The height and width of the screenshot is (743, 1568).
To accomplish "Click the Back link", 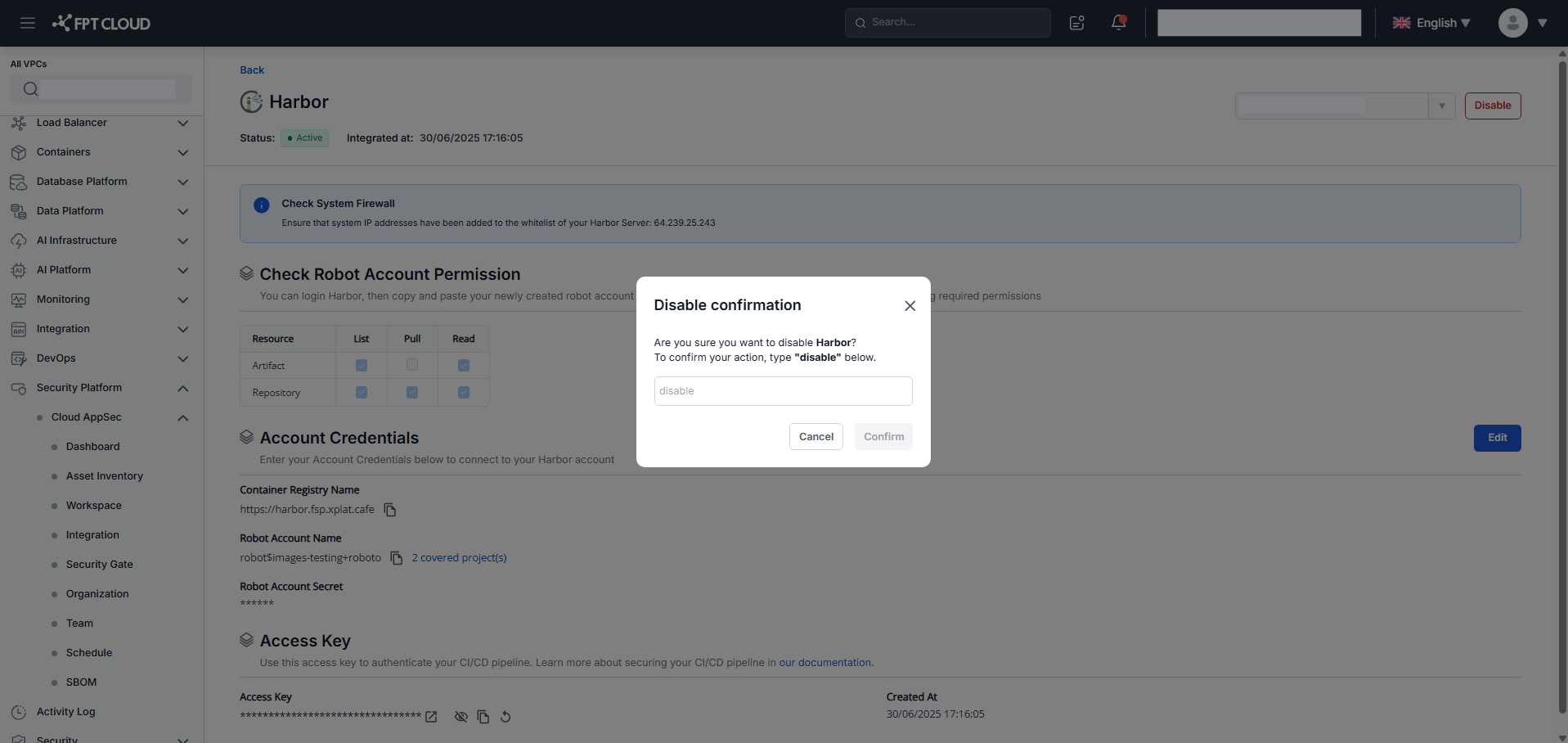I will pyautogui.click(x=252, y=70).
